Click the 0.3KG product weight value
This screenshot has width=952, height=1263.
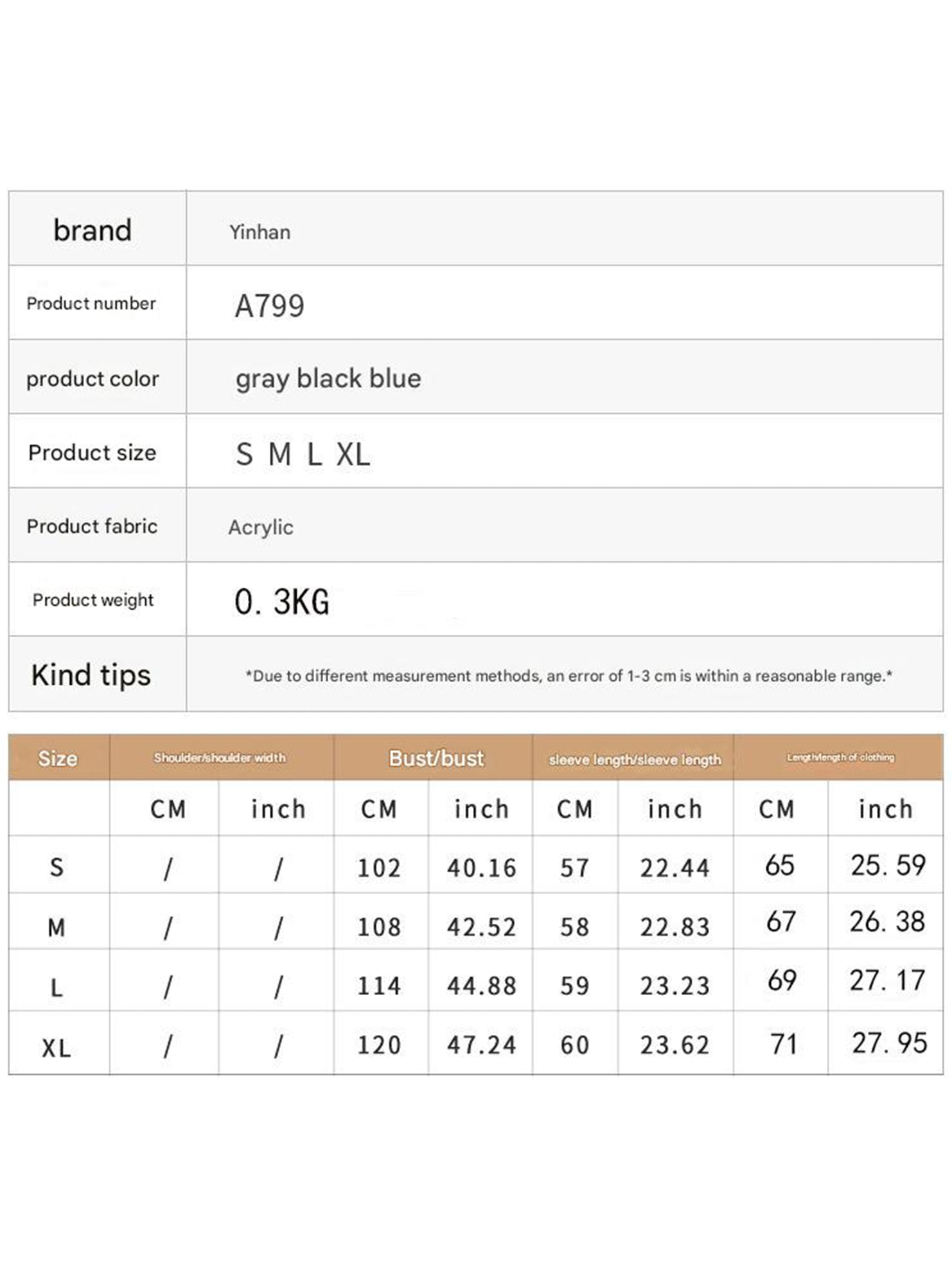coord(282,602)
